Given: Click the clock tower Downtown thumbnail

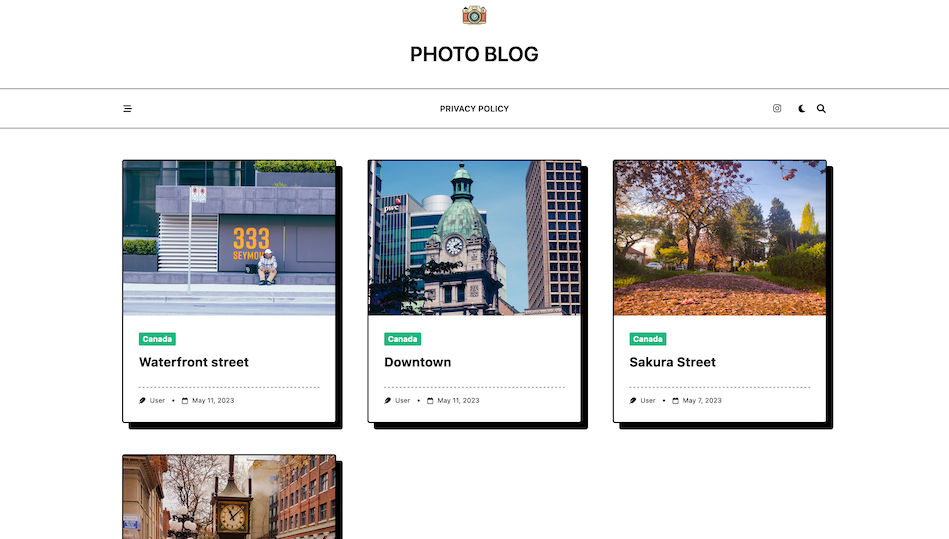Looking at the screenshot, I should pos(474,238).
